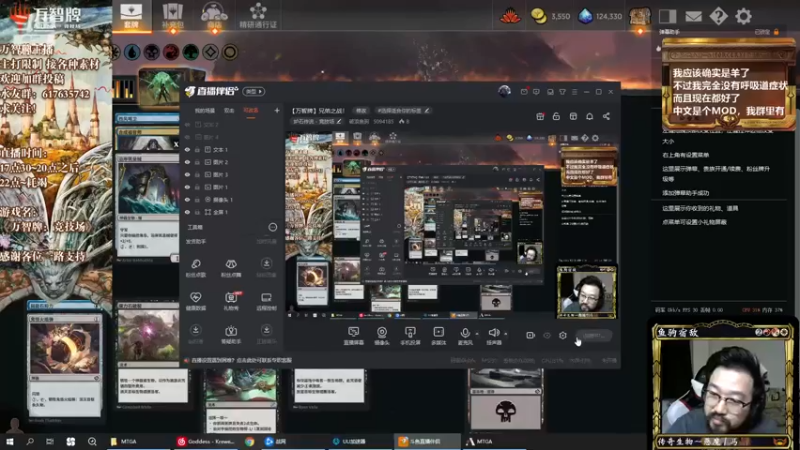Filter decks by green mana
Screen dimensions: 800x450
(191, 52)
